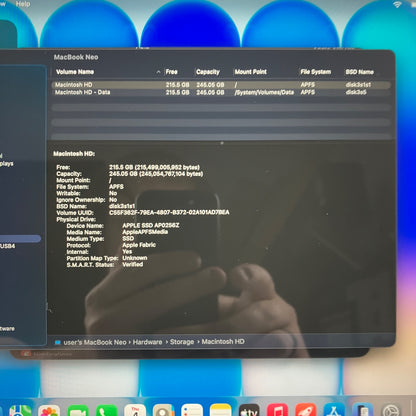The height and width of the screenshot is (416, 416).
Task: Launch the Music app from the Dock
Action: [277, 411]
